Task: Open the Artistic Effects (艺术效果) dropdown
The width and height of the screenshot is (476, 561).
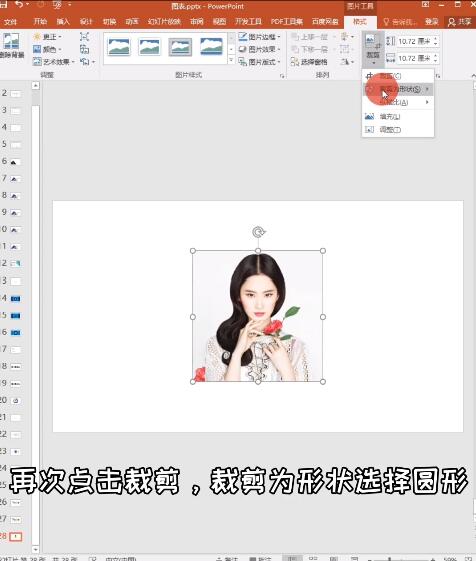Action: pyautogui.click(x=54, y=62)
